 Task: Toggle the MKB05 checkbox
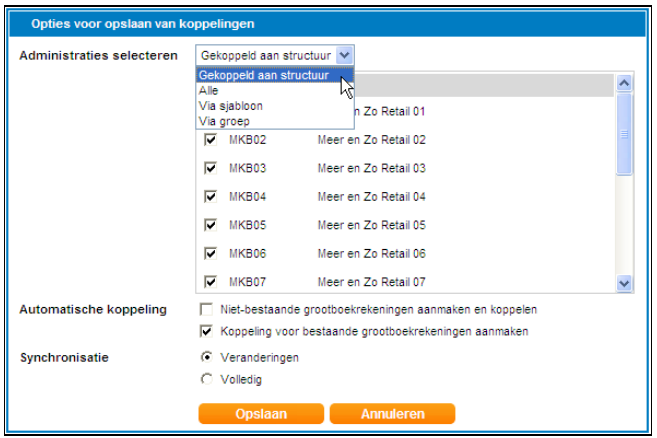click(211, 225)
